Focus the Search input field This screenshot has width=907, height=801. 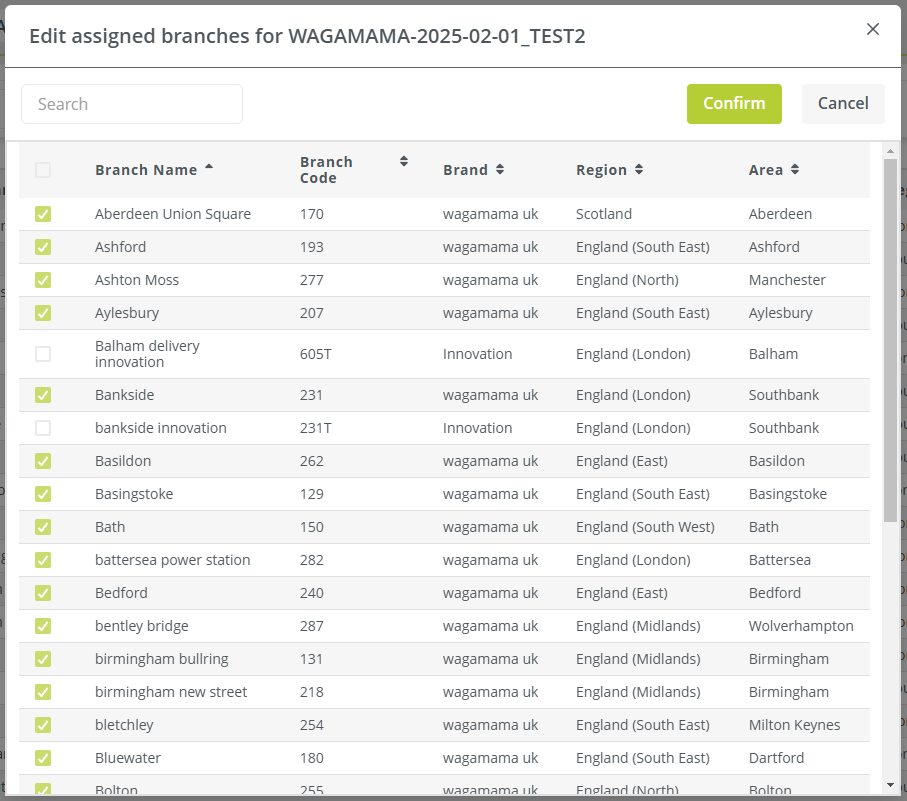point(132,104)
